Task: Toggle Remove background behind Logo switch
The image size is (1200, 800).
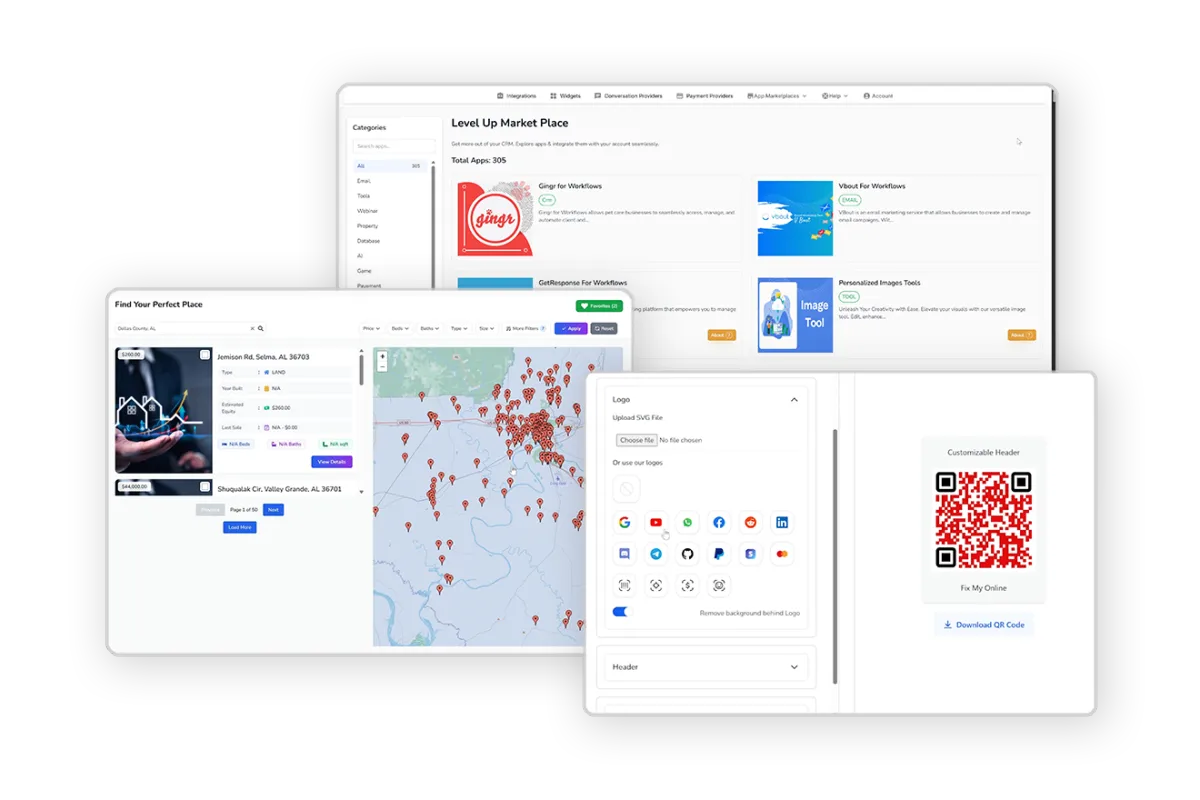Action: click(x=623, y=612)
